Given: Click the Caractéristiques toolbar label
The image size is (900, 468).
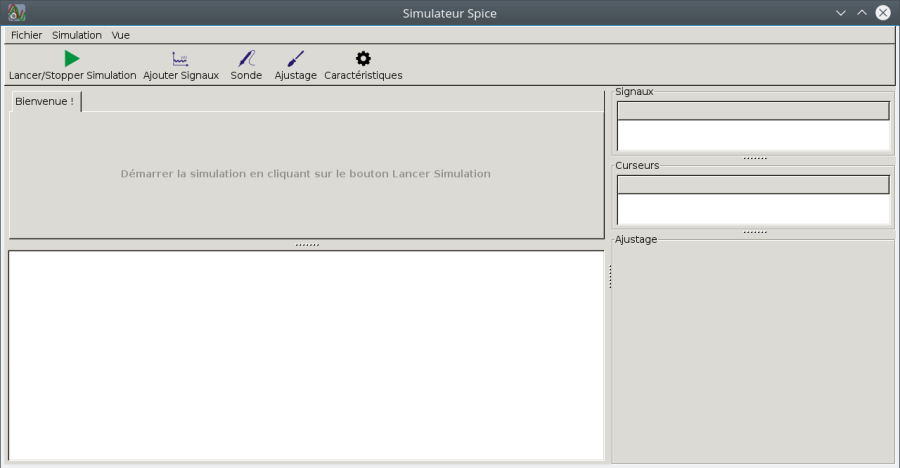Looking at the screenshot, I should (363, 75).
